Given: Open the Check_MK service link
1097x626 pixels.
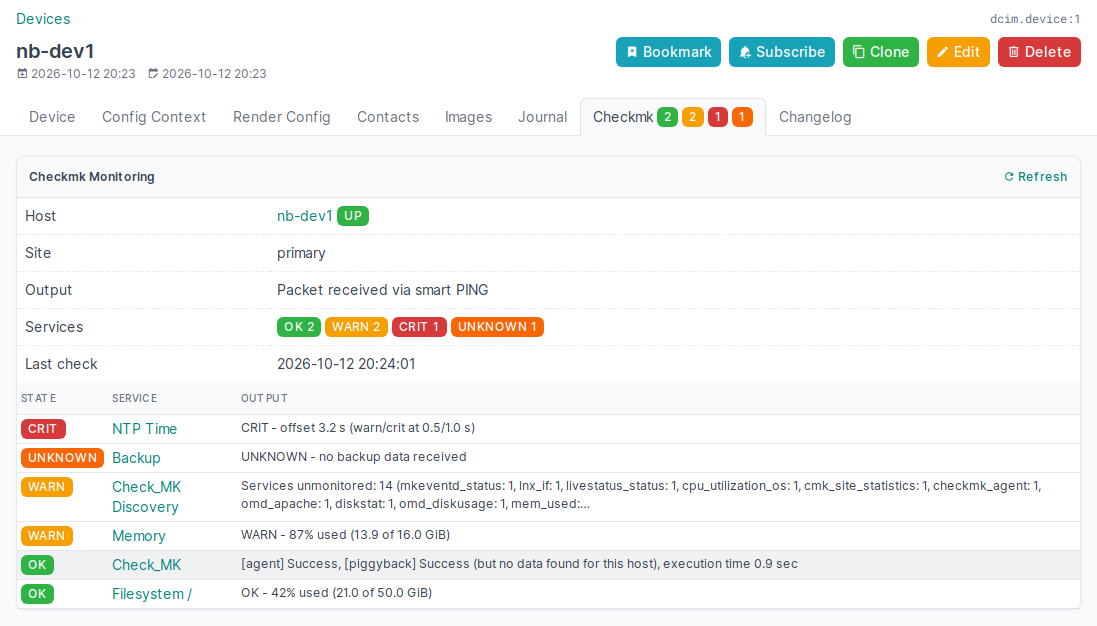Looking at the screenshot, I should 146,565.
